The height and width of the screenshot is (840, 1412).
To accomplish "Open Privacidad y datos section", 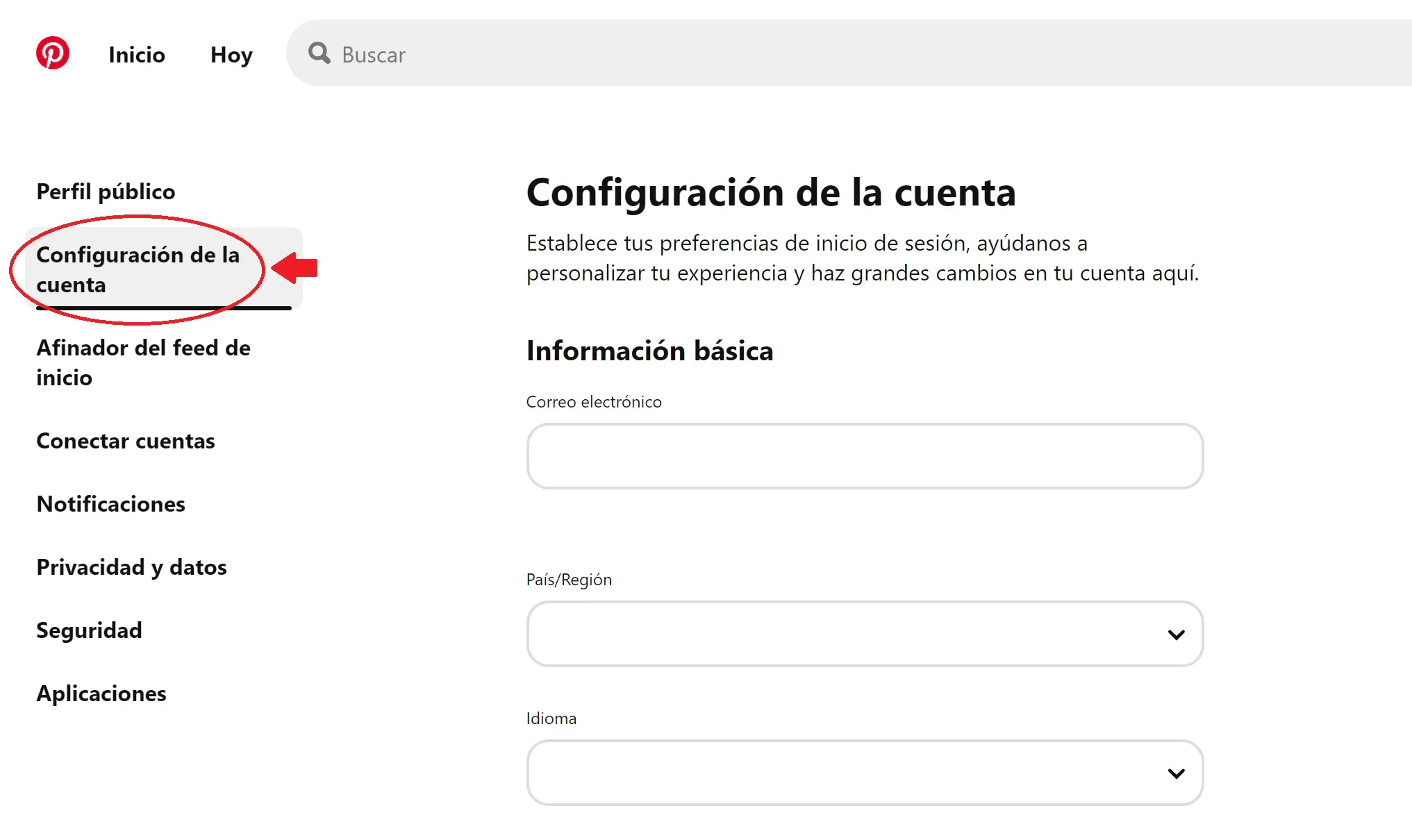I will pos(131,567).
